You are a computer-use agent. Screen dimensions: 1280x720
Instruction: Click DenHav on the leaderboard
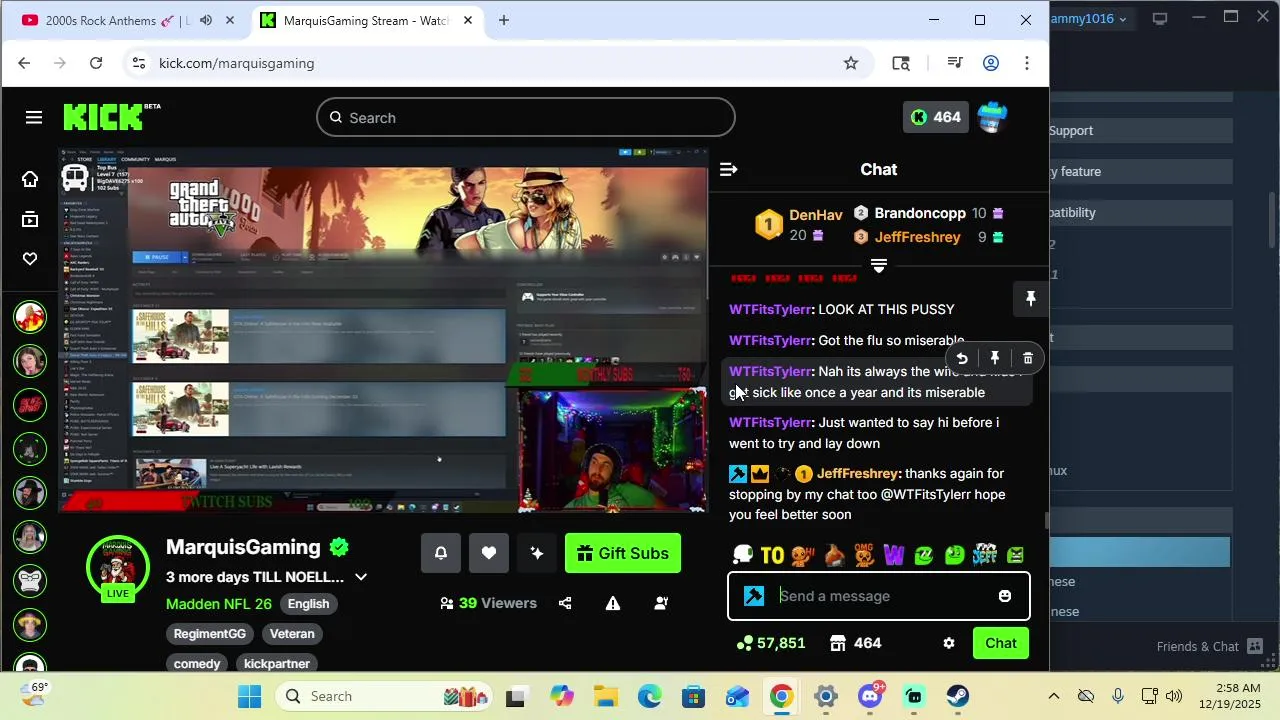pos(816,215)
